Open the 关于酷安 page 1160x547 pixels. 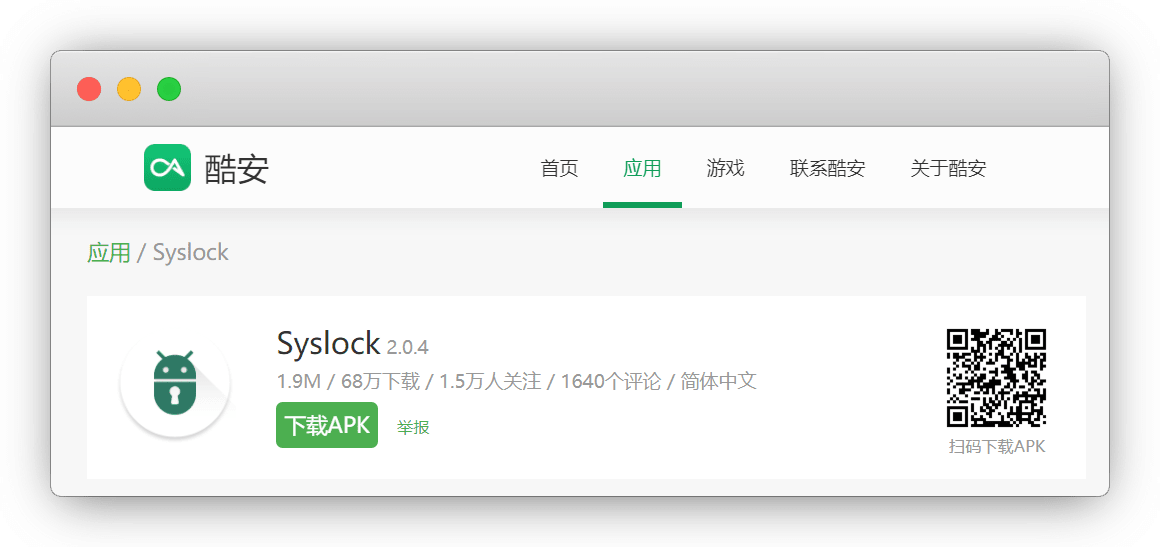tap(948, 168)
